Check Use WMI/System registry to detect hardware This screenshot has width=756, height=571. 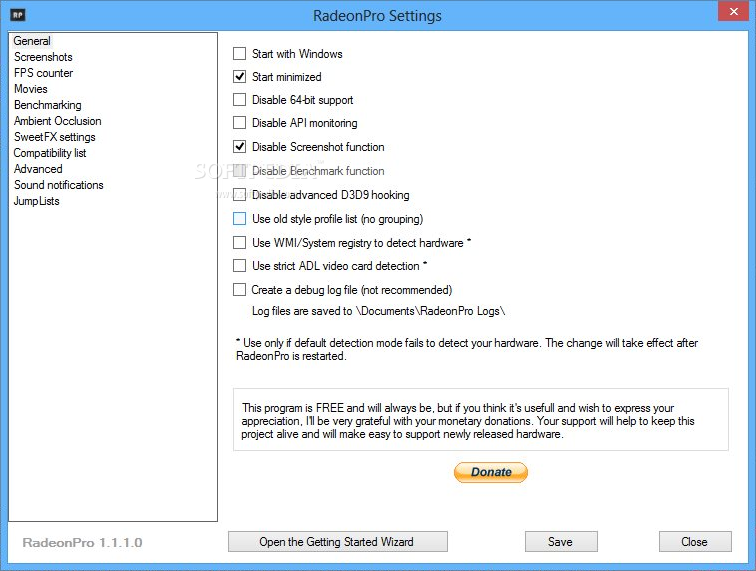(x=240, y=243)
